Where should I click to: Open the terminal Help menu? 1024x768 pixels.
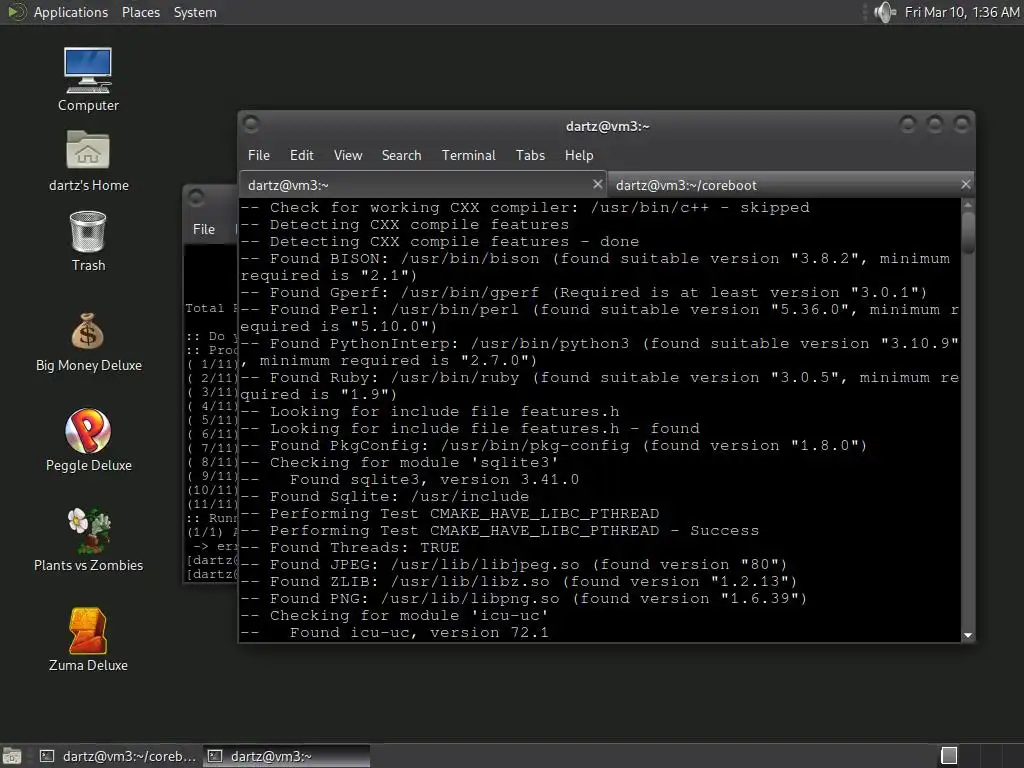click(x=579, y=155)
